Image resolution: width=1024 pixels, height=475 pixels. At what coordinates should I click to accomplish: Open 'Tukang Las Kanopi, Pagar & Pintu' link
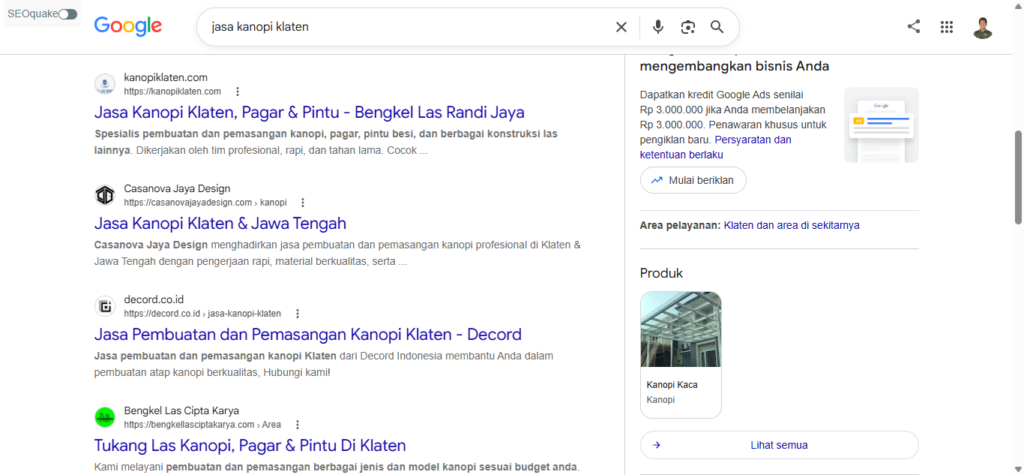point(250,446)
